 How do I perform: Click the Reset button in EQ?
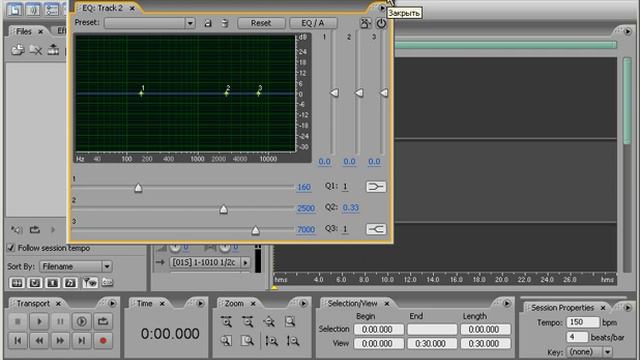tap(261, 23)
